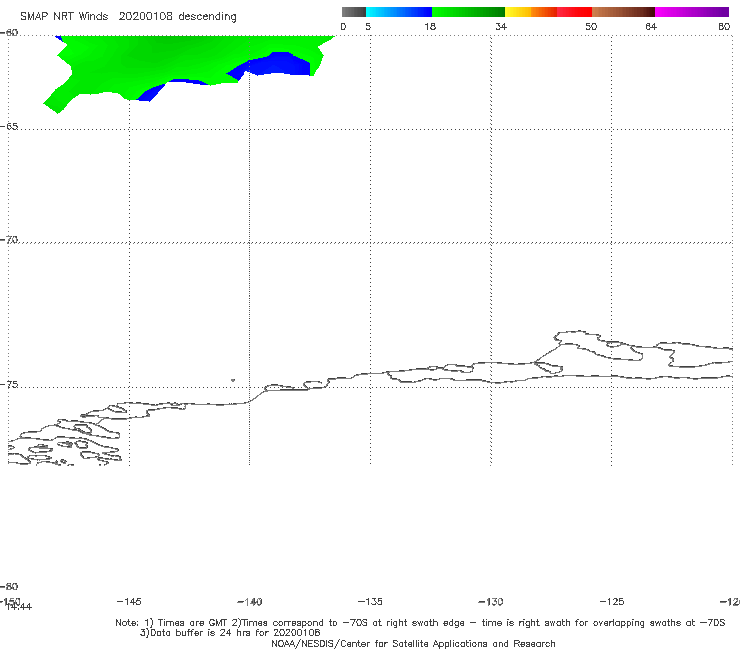Click the "64" color bar label
740x650 pixels.
point(651,26)
